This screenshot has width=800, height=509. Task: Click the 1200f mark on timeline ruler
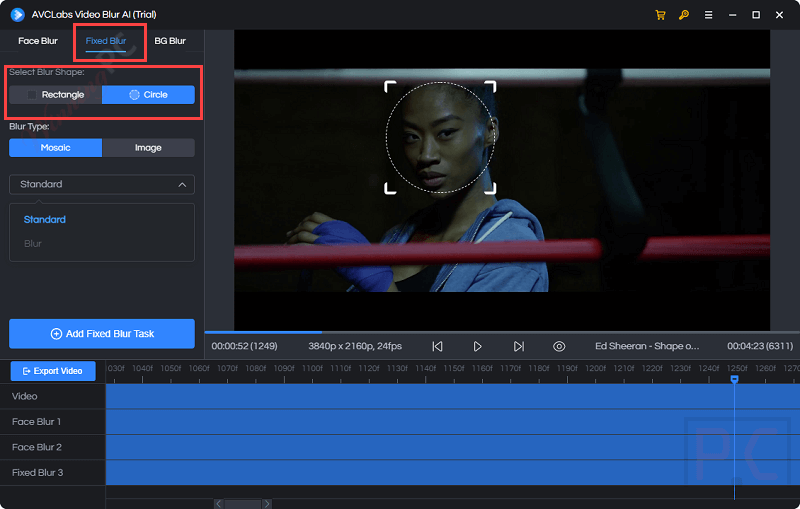point(595,368)
